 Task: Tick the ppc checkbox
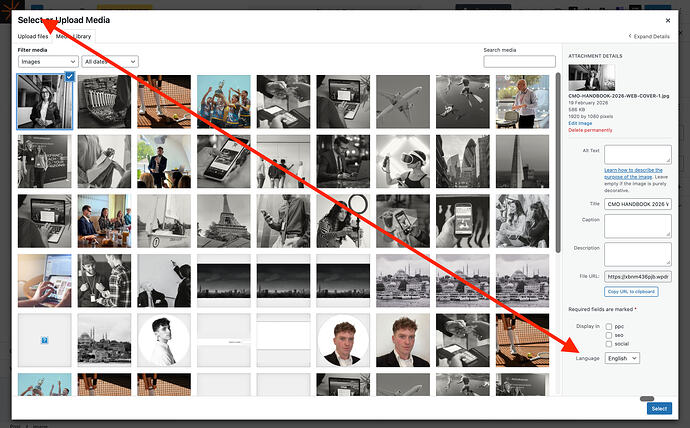pyautogui.click(x=609, y=326)
